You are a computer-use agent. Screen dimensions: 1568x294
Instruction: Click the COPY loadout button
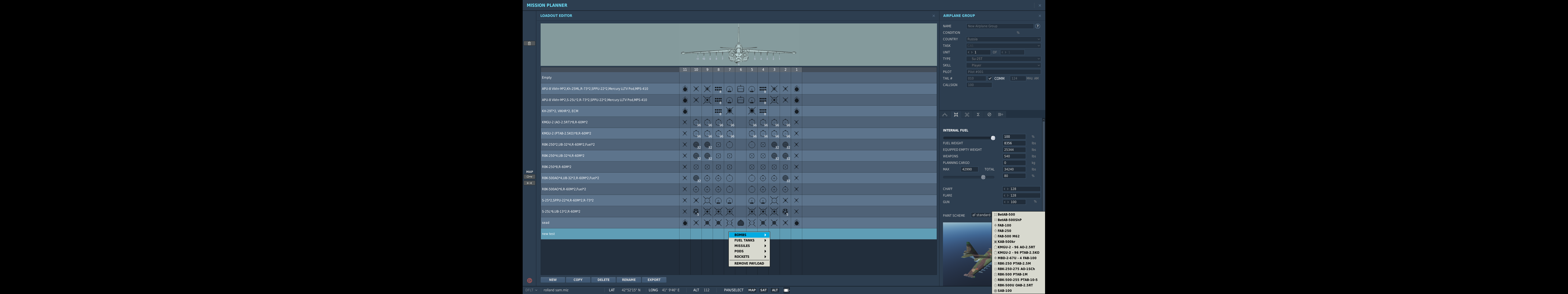(x=578, y=280)
